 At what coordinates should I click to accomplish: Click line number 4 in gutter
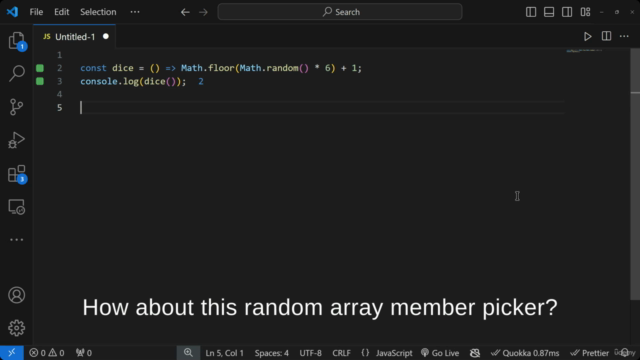(x=60, y=94)
